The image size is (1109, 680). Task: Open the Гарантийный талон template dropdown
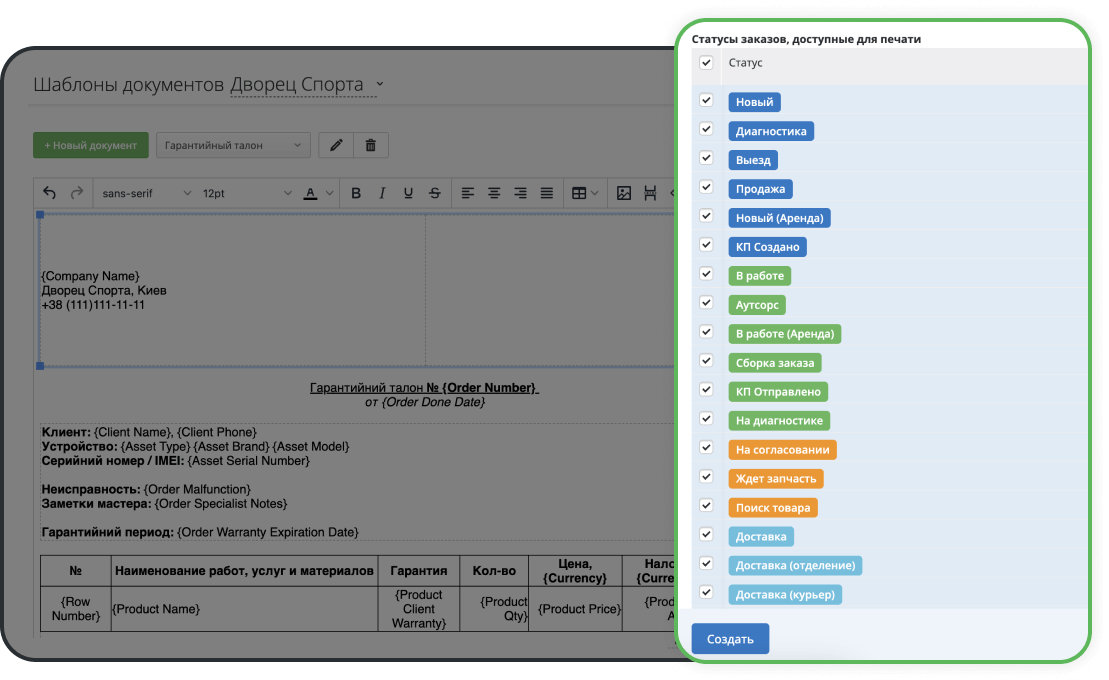(x=233, y=145)
